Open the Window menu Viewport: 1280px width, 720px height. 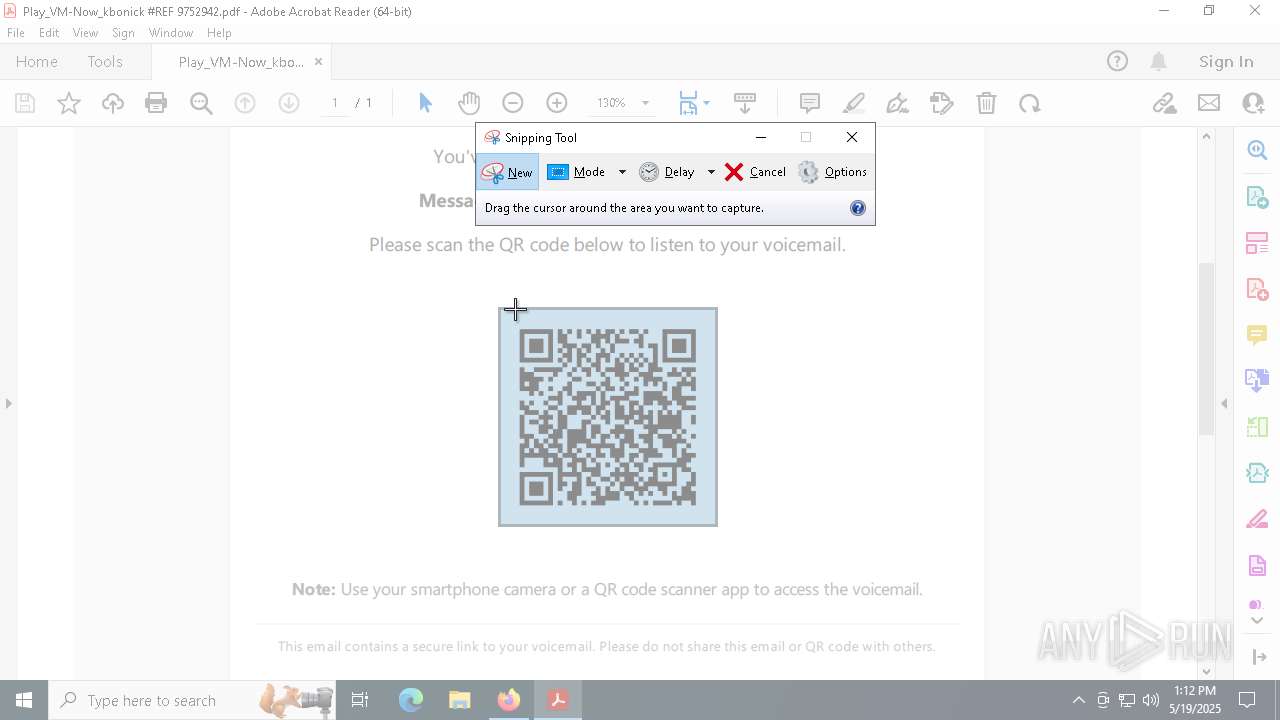(171, 33)
